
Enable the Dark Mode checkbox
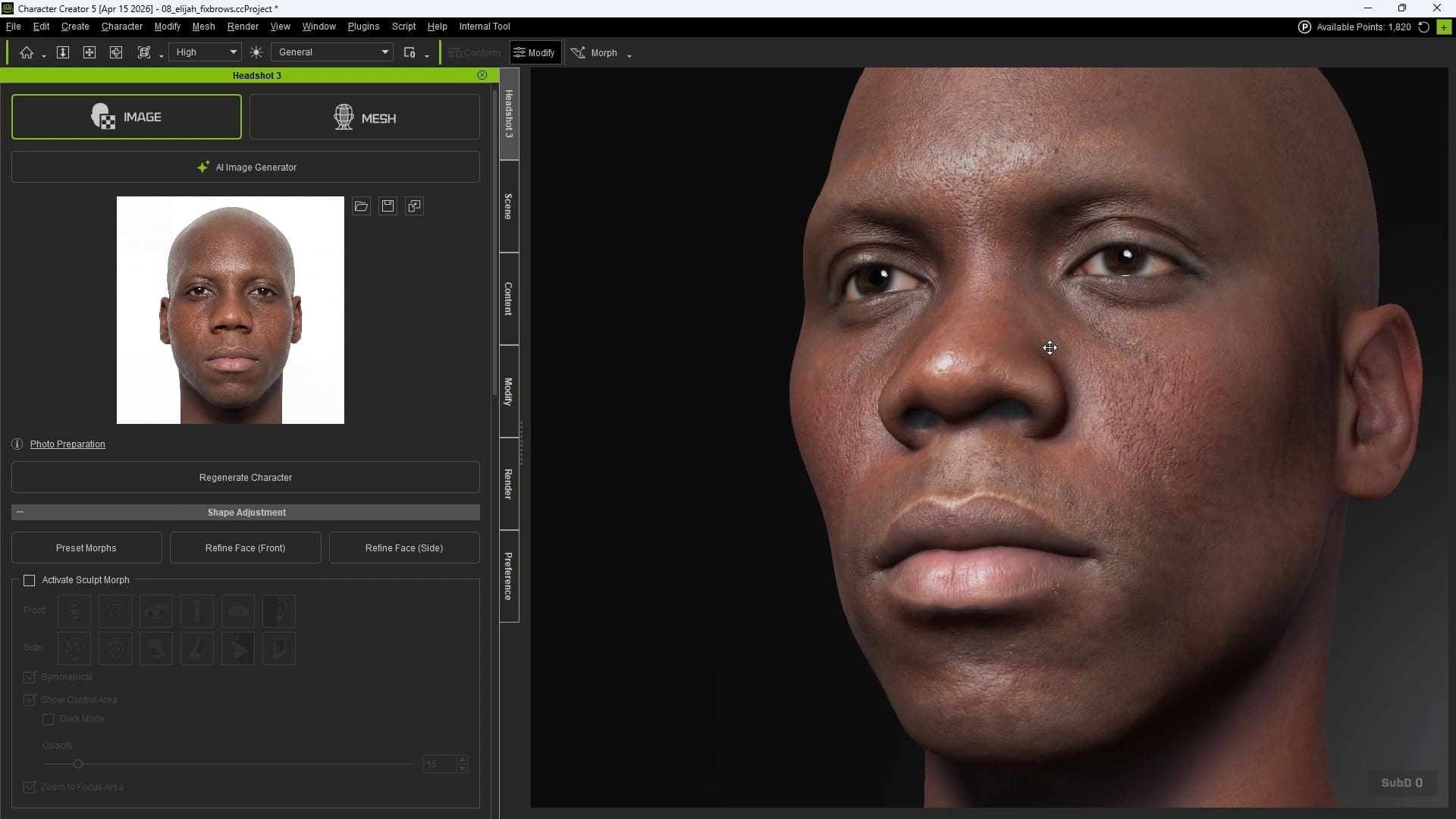point(49,719)
